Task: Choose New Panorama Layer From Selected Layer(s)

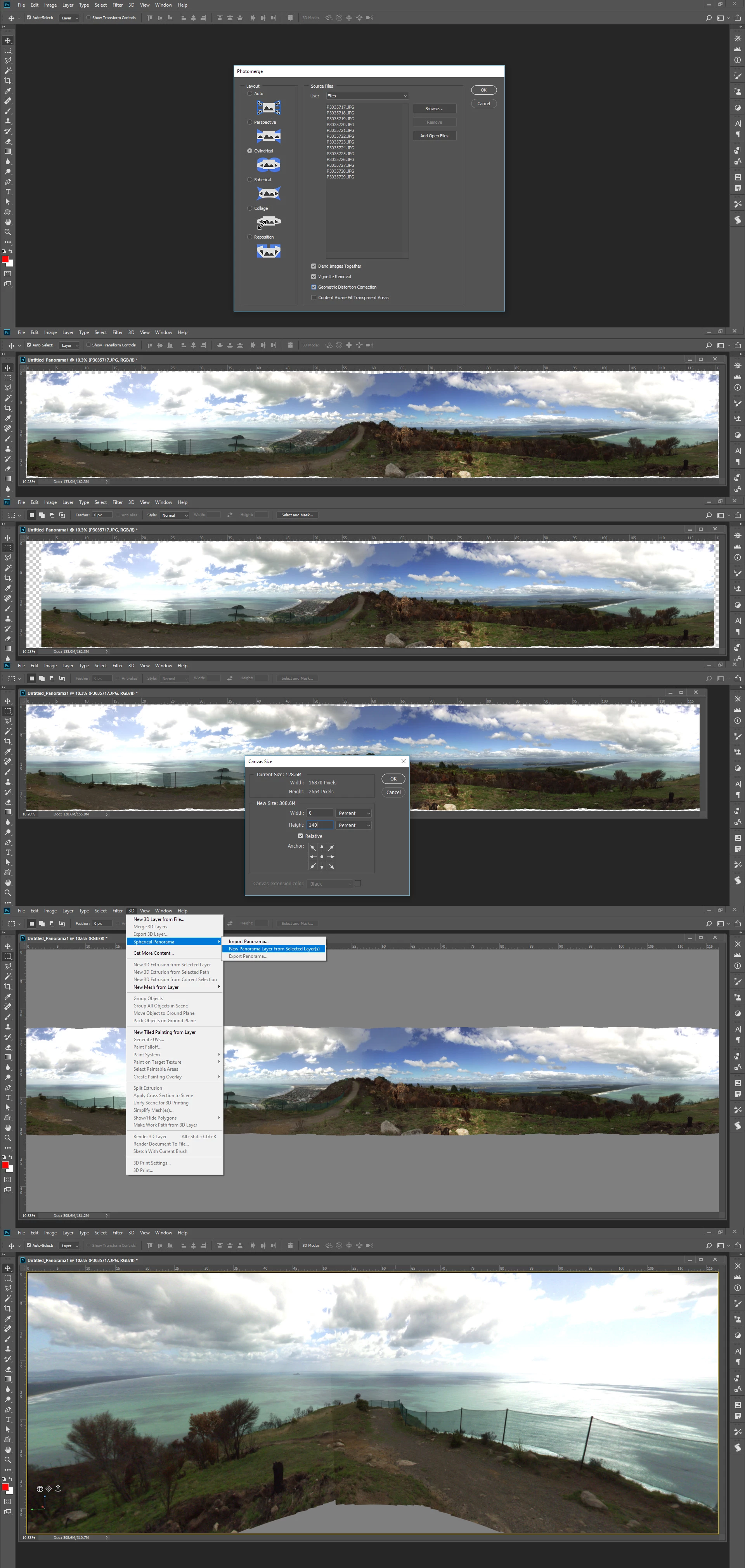Action: click(274, 948)
